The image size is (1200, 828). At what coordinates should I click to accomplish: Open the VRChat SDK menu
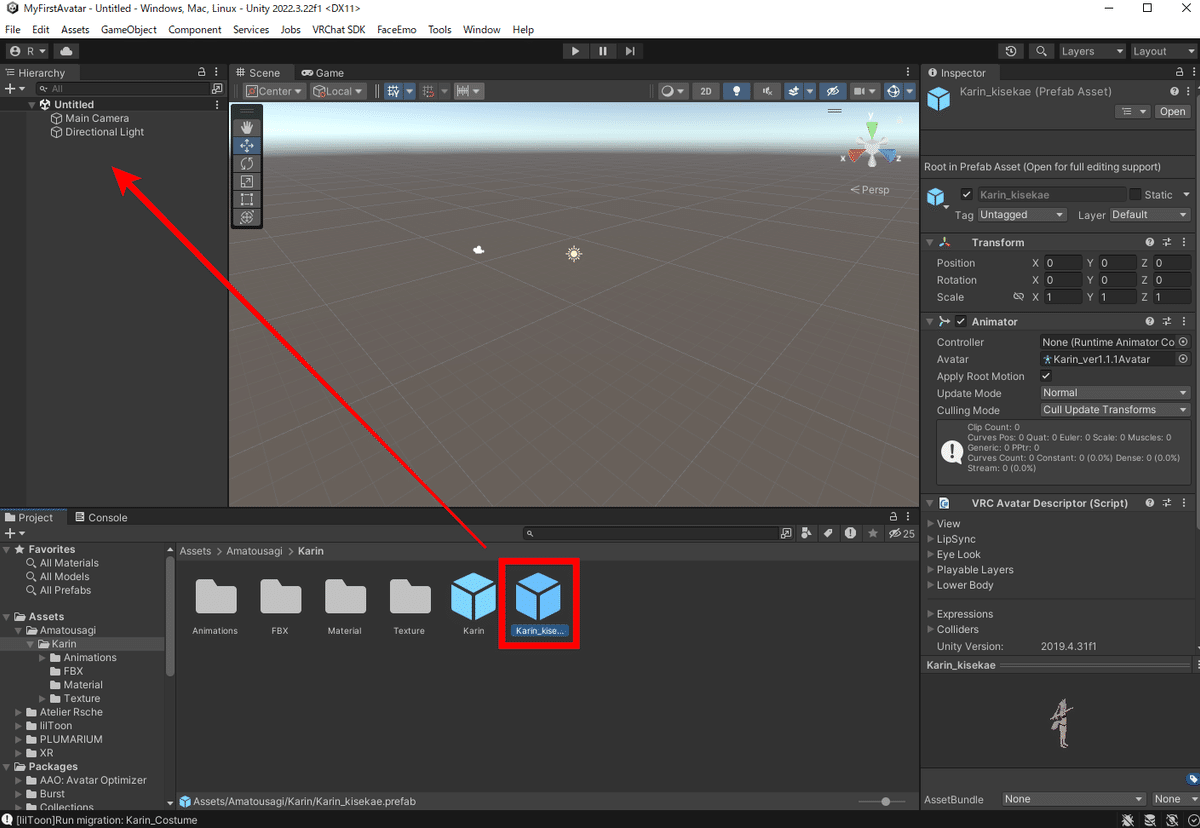pyautogui.click(x=339, y=30)
